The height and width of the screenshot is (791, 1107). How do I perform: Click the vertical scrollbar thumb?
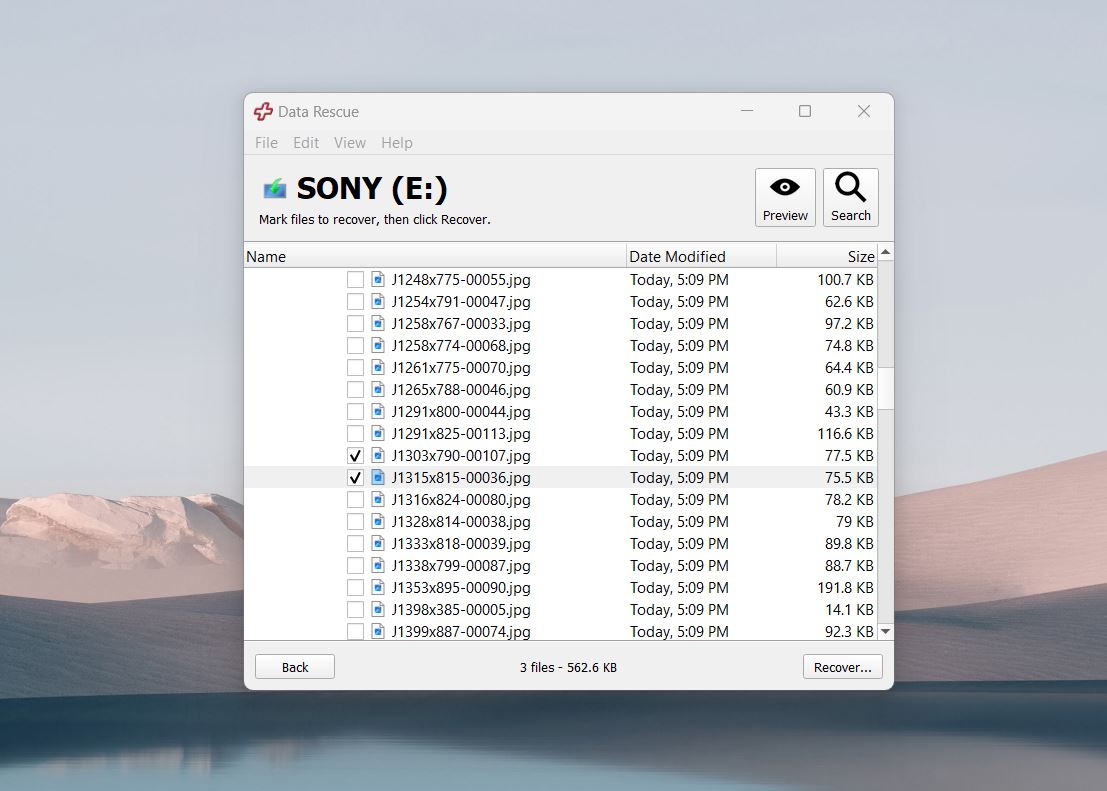coord(885,388)
